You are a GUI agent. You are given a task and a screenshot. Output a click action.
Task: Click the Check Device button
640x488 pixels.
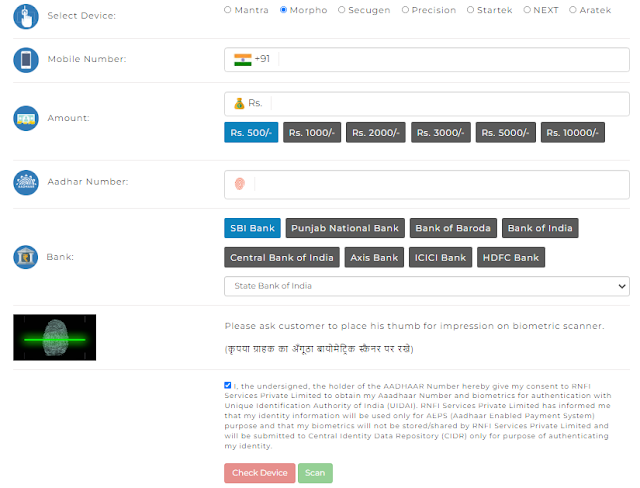click(x=260, y=473)
